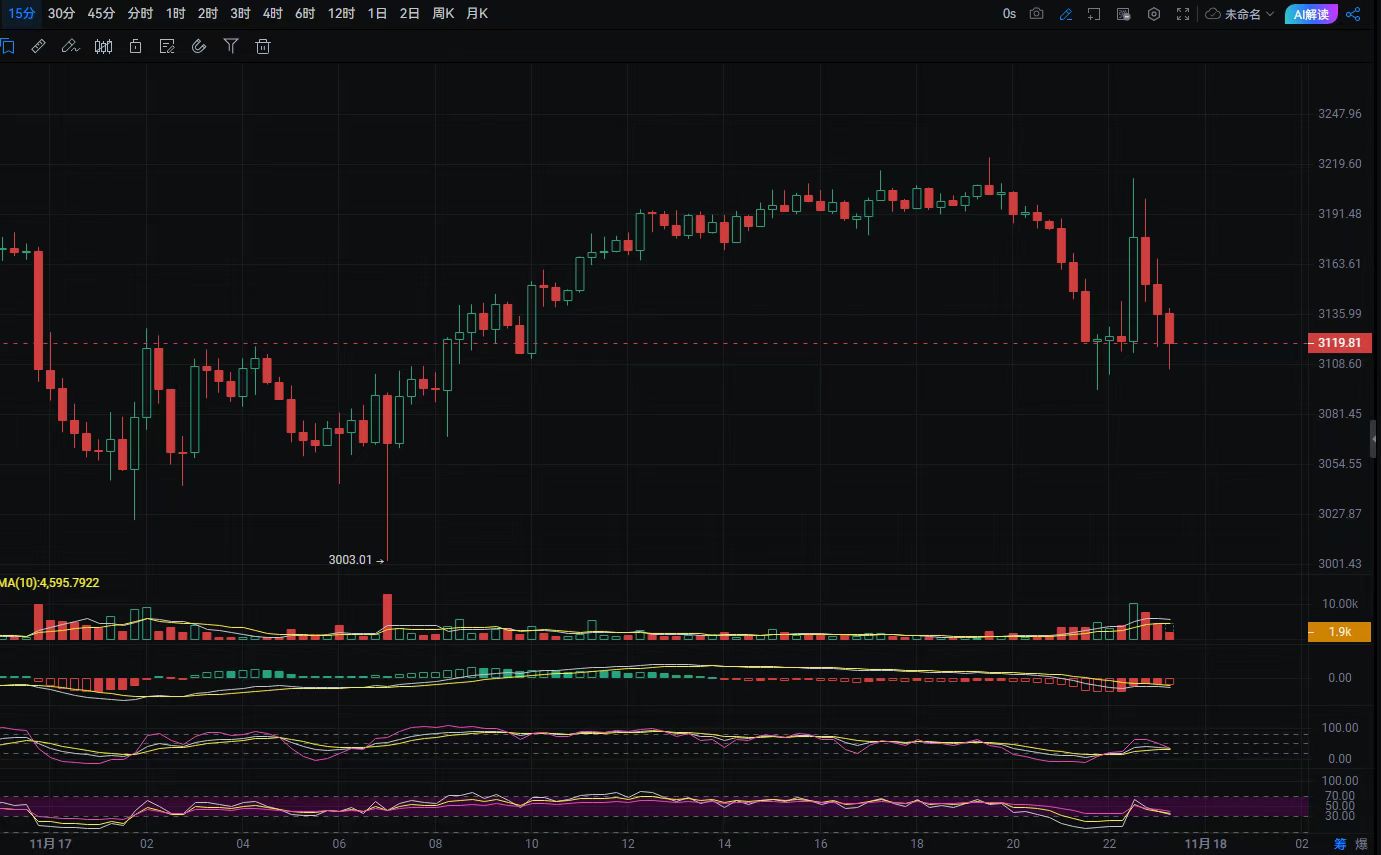The width and height of the screenshot is (1381, 855).
Task: Open chart settings hexagon icon
Action: click(x=1153, y=14)
